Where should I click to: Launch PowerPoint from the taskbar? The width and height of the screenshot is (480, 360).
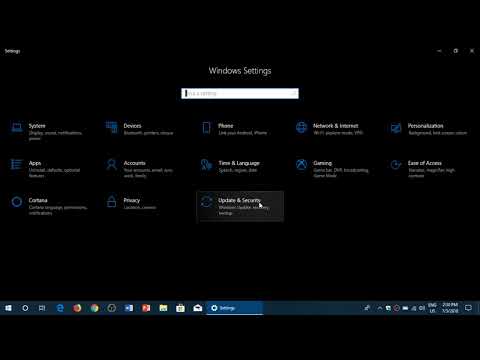click(146, 308)
